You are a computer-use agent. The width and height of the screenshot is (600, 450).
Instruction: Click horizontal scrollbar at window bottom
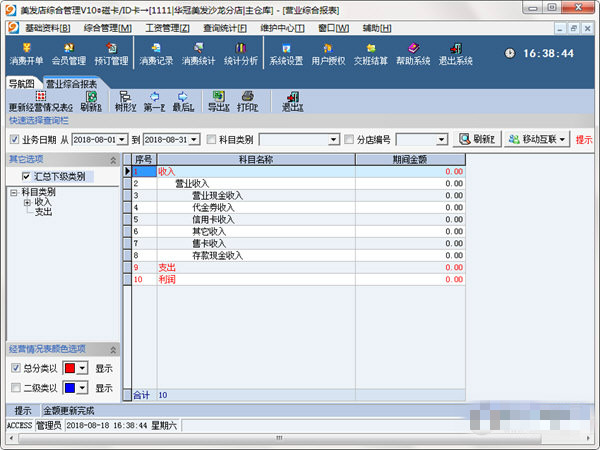point(280,437)
